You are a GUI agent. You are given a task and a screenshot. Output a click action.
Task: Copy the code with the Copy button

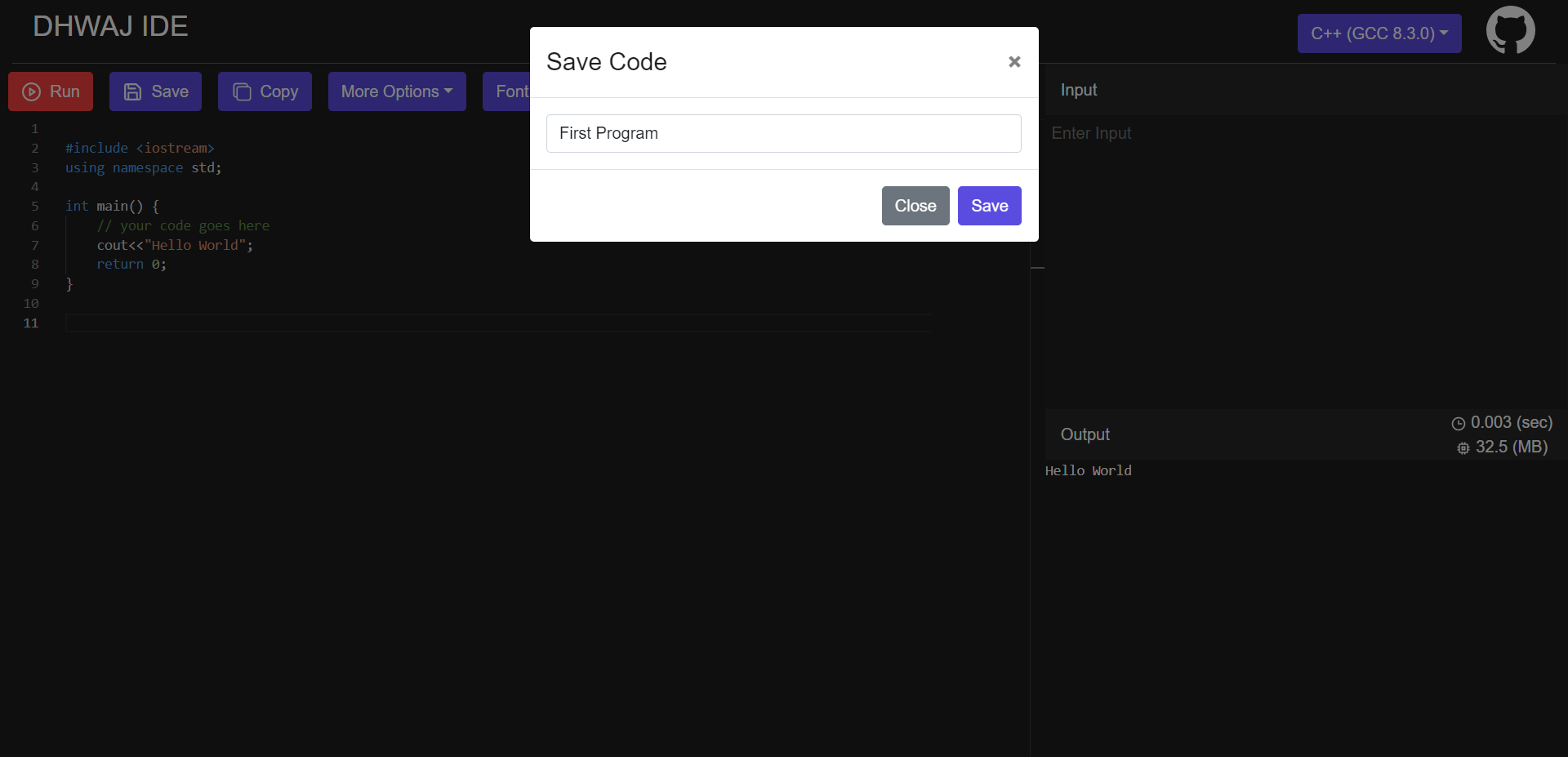(x=265, y=91)
